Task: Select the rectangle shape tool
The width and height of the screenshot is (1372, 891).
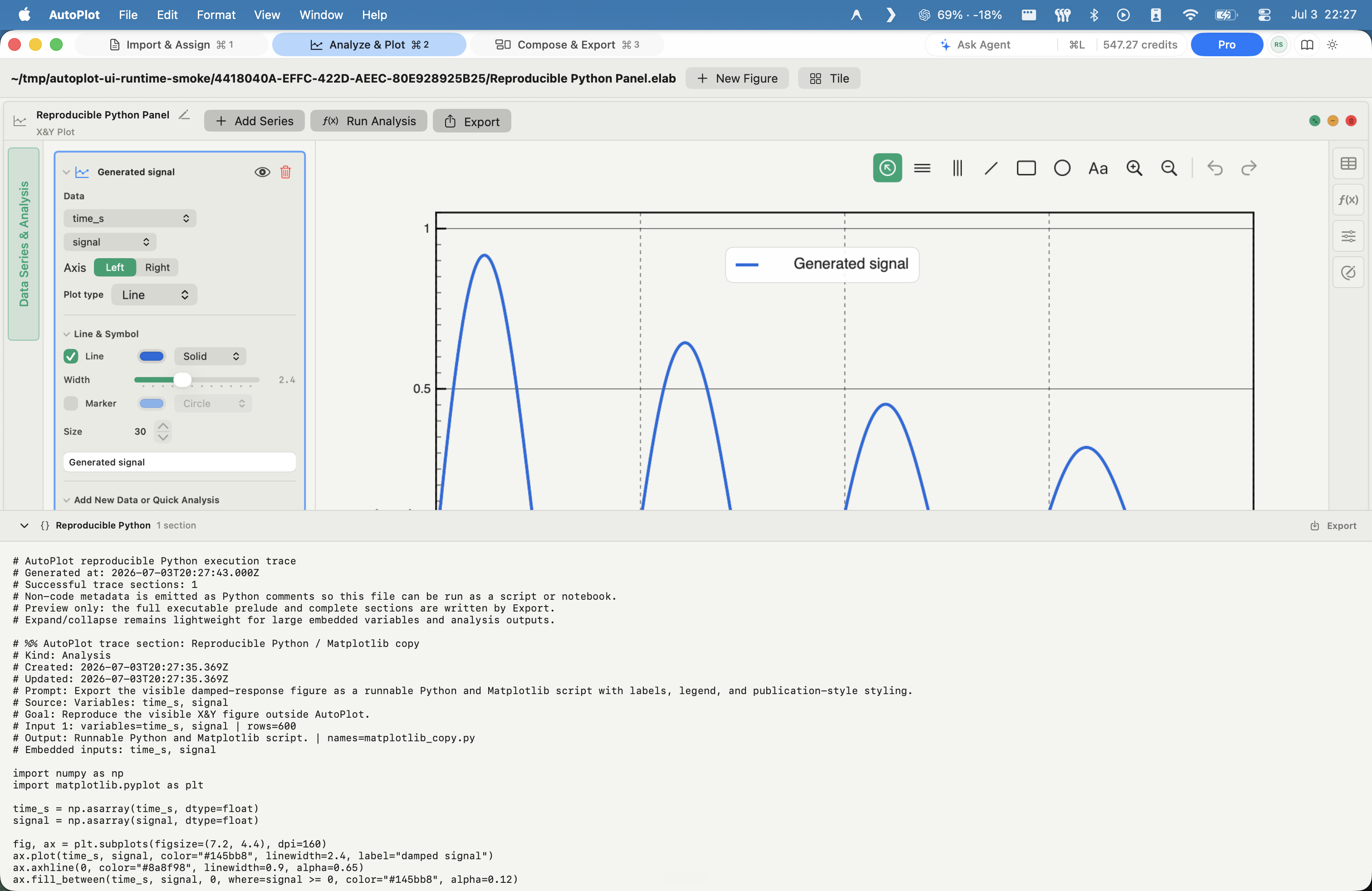Action: point(1026,168)
